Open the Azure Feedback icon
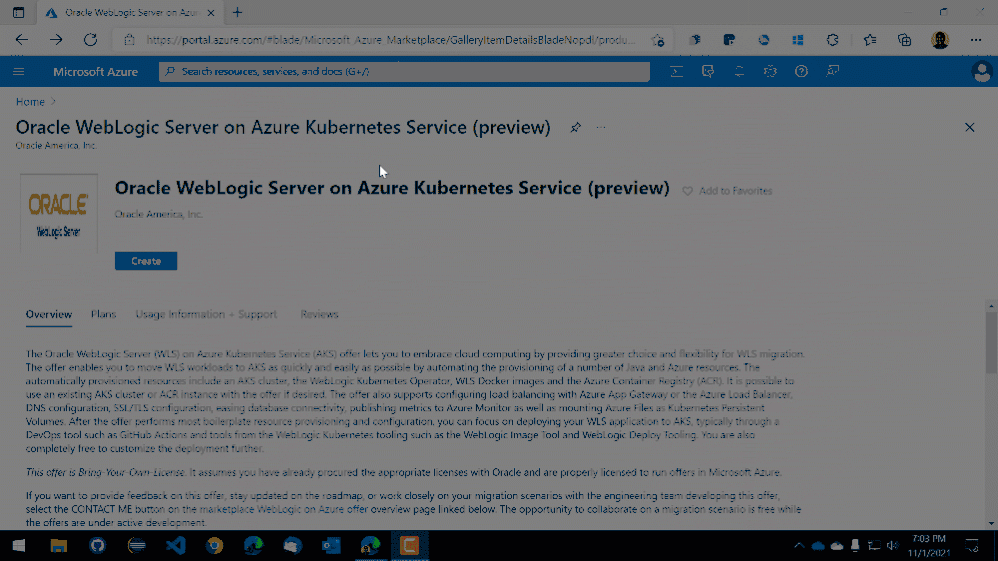The height and width of the screenshot is (561, 998). tap(833, 71)
